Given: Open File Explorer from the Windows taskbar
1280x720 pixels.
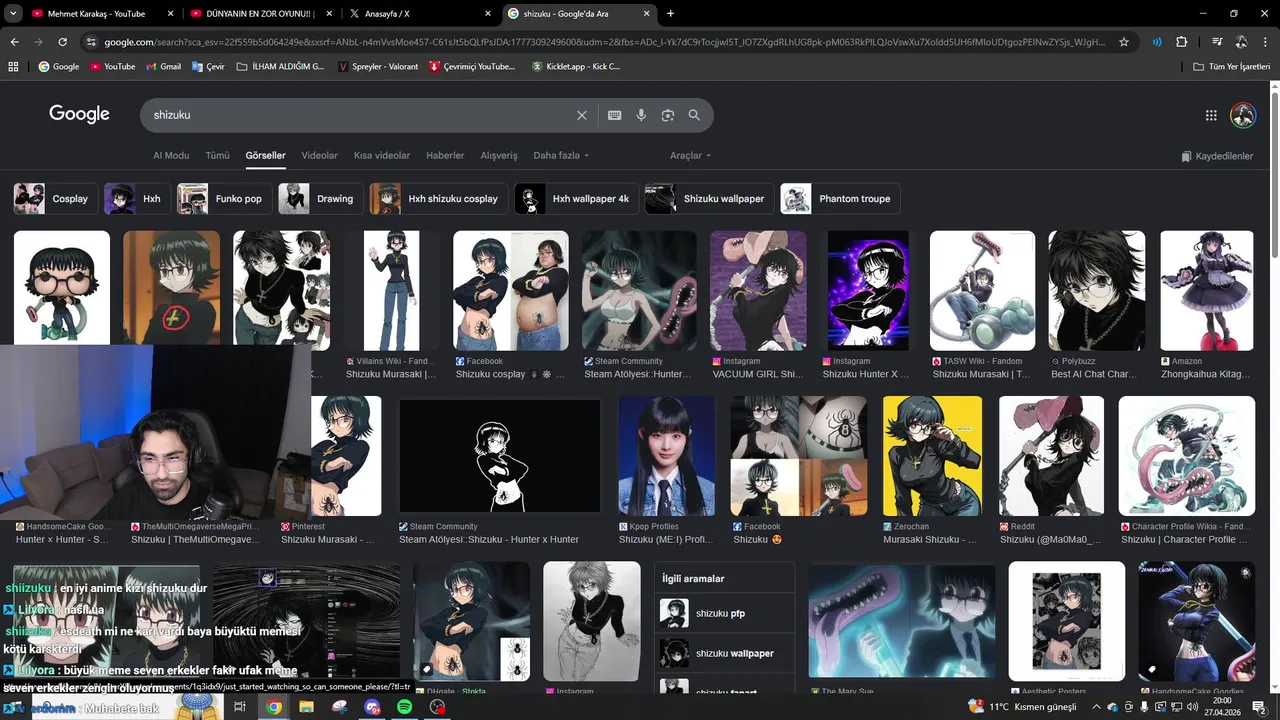Looking at the screenshot, I should (x=307, y=707).
